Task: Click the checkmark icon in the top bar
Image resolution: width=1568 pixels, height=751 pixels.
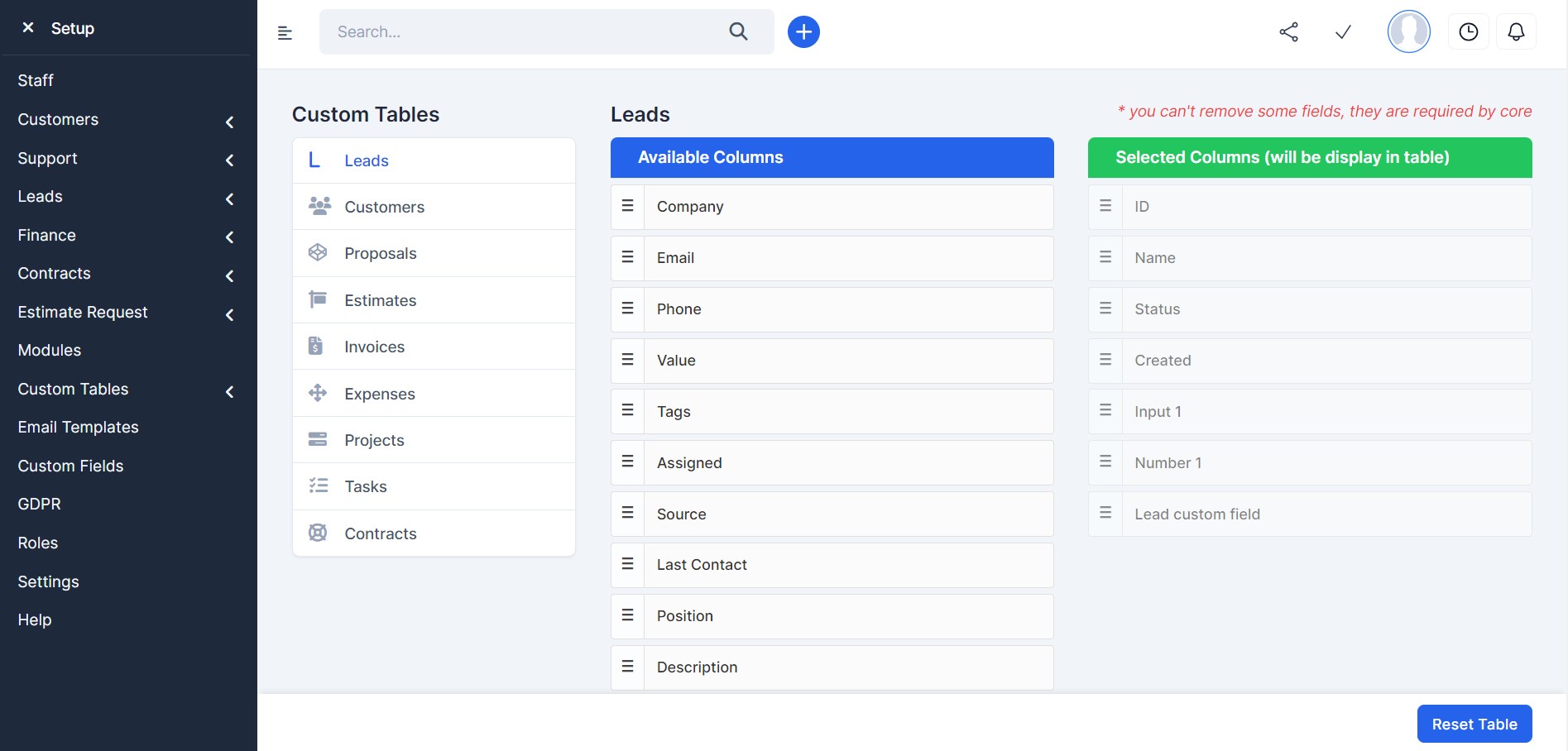Action: pyautogui.click(x=1342, y=31)
